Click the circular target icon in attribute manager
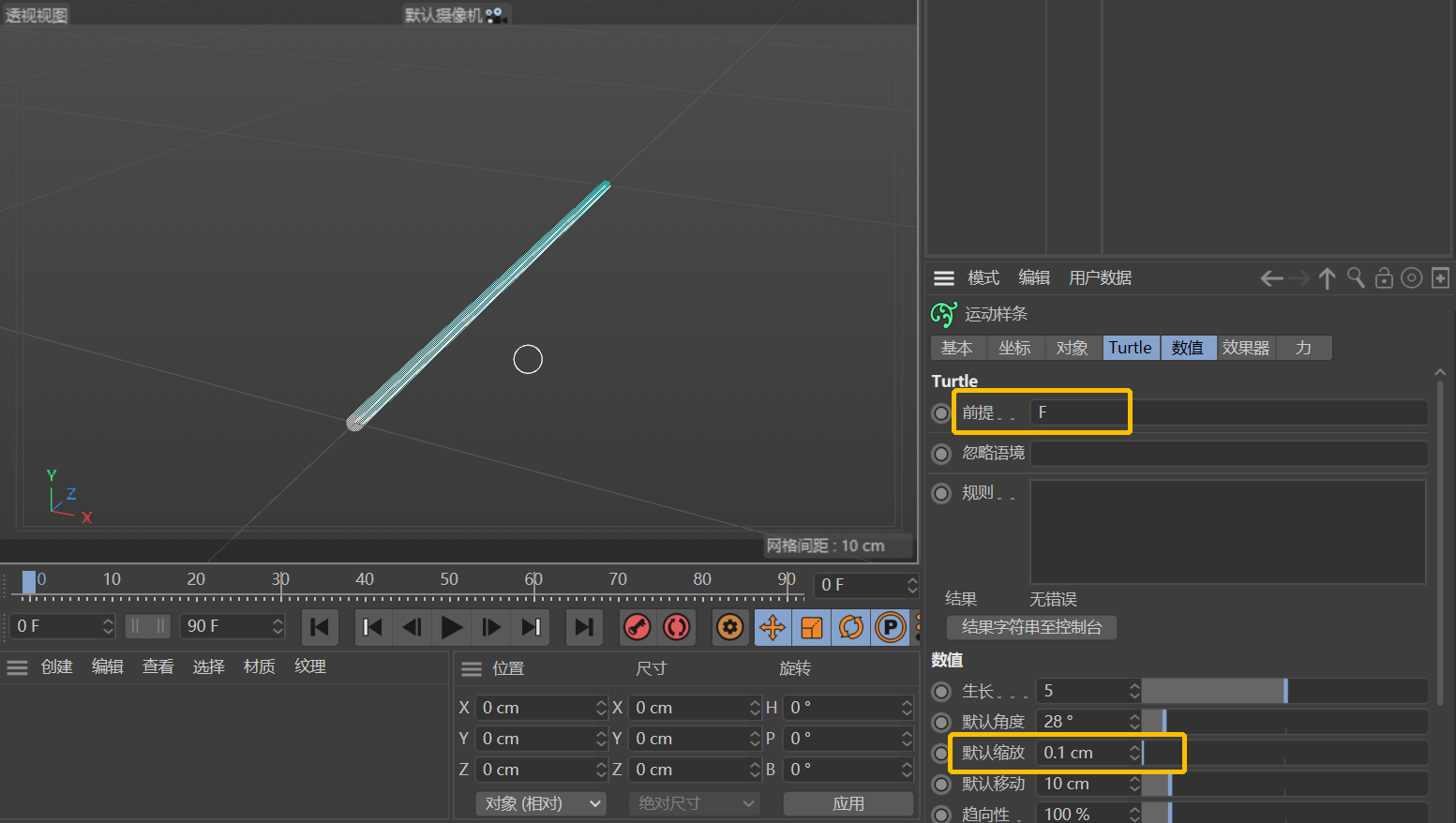 point(1412,278)
